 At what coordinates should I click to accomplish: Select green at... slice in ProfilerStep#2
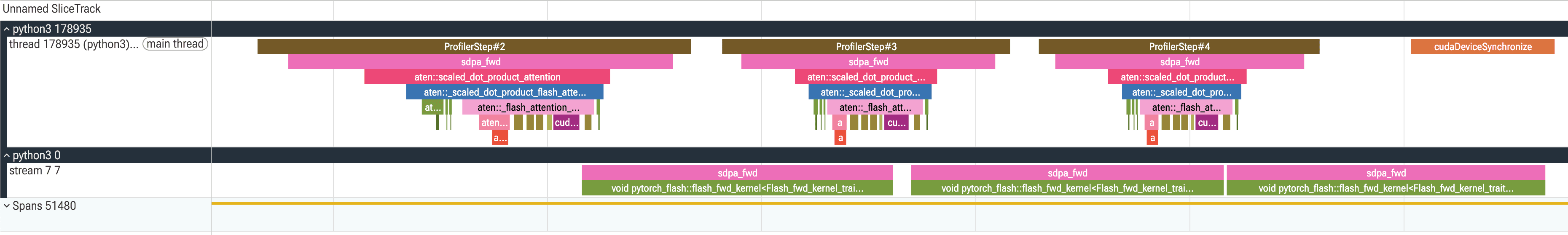432,107
